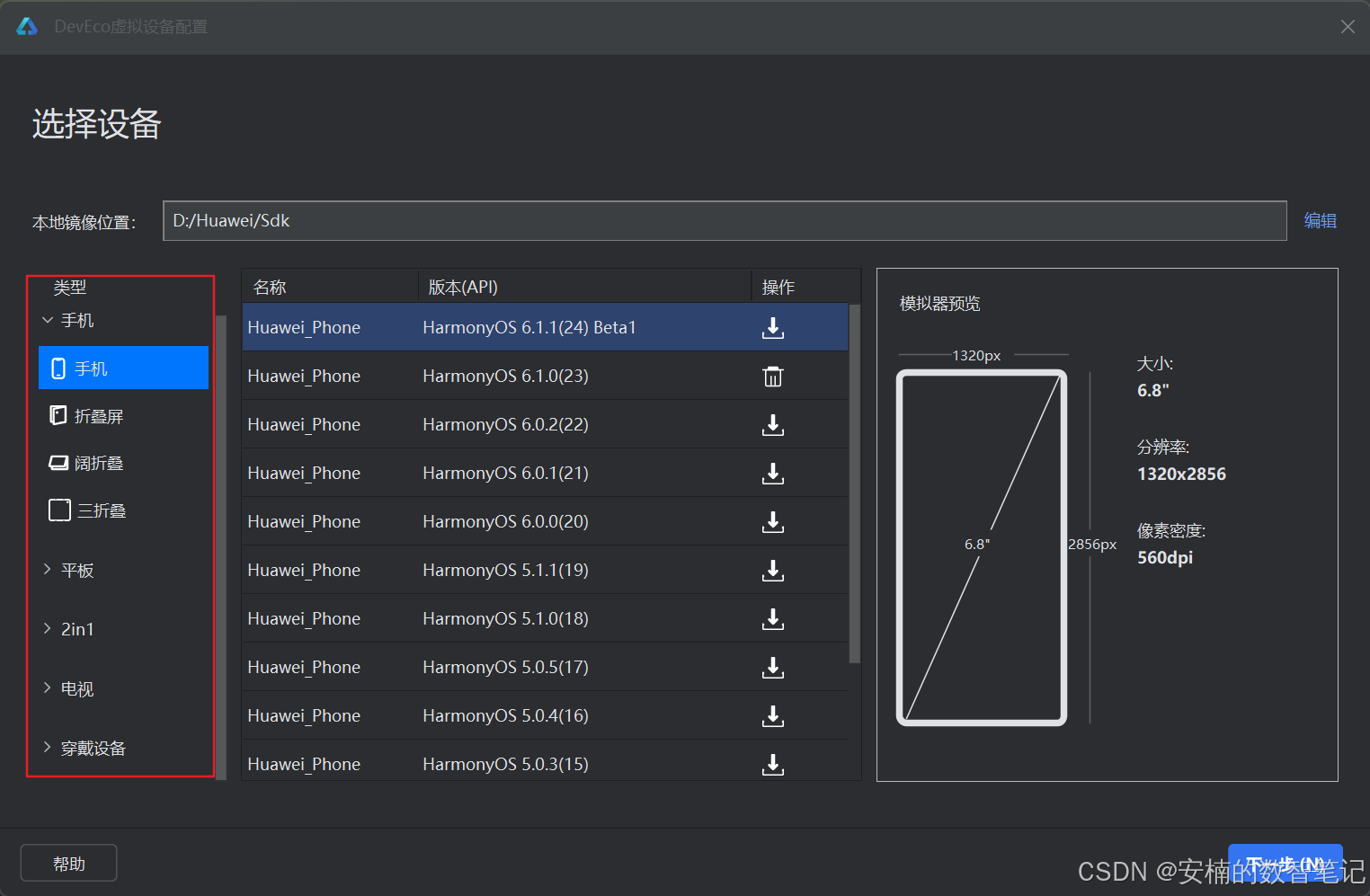Select the HarmonyOS 6.0.0(20) row

pos(545,521)
